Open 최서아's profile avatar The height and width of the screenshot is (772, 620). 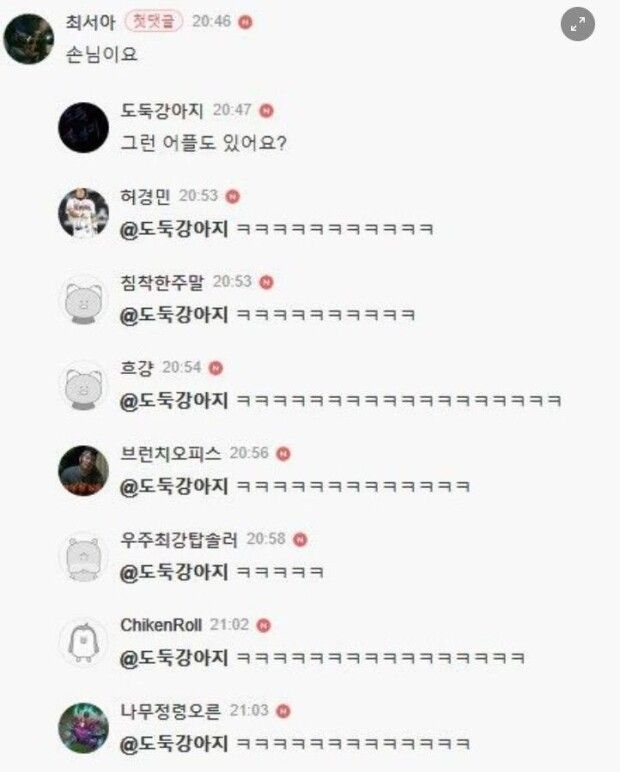pyautogui.click(x=29, y=38)
